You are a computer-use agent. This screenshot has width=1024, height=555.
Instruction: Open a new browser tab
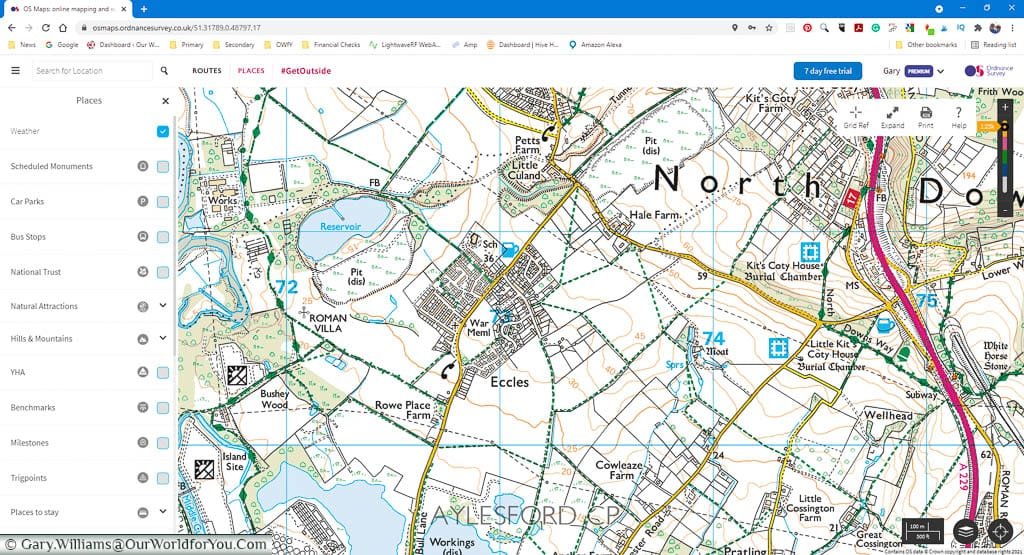tap(144, 9)
